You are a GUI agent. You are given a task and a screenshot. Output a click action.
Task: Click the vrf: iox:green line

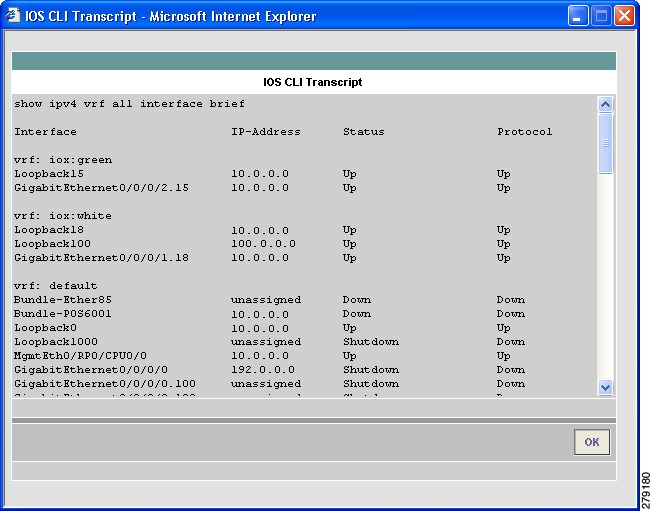tap(63, 160)
